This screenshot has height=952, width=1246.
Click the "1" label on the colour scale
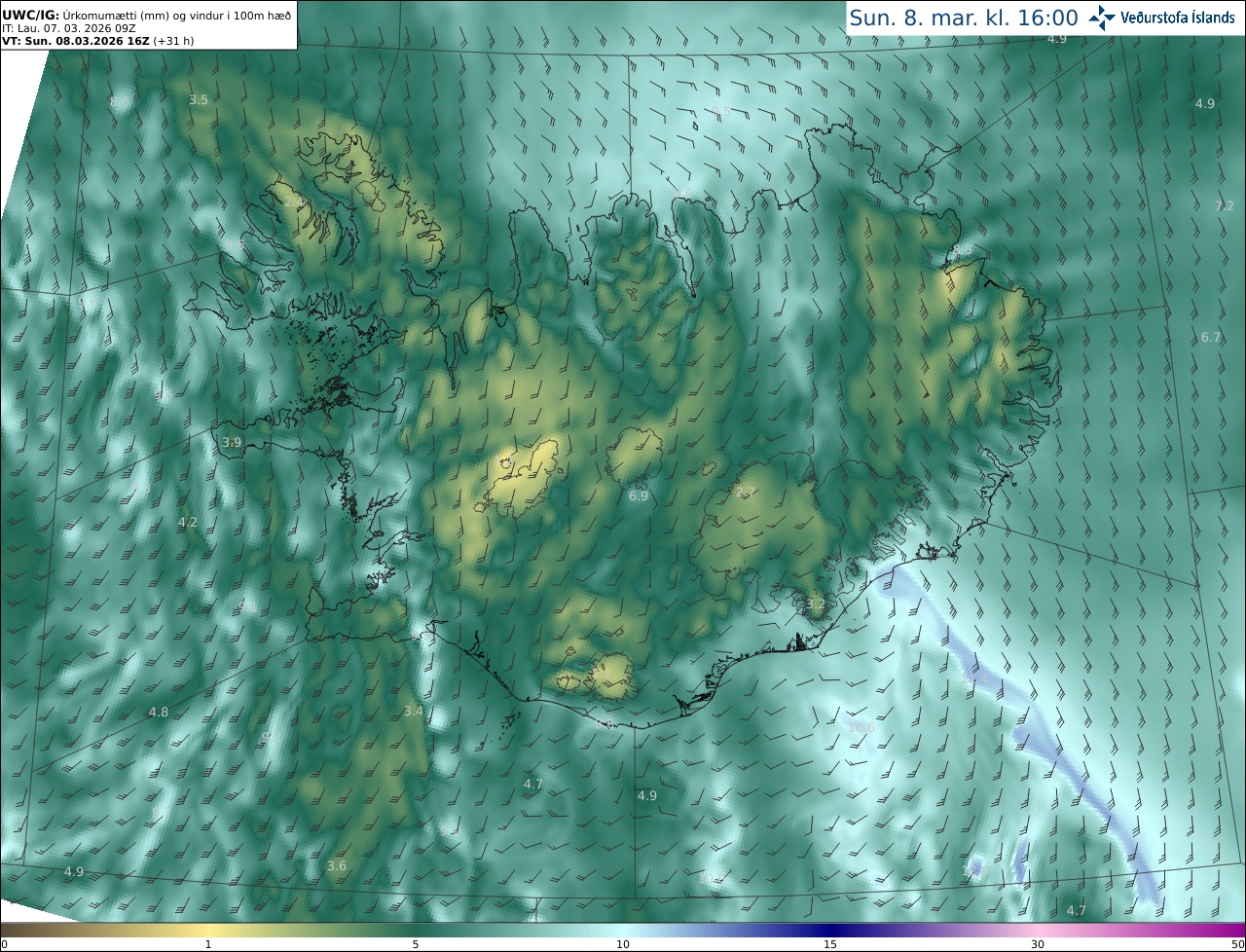click(x=207, y=945)
